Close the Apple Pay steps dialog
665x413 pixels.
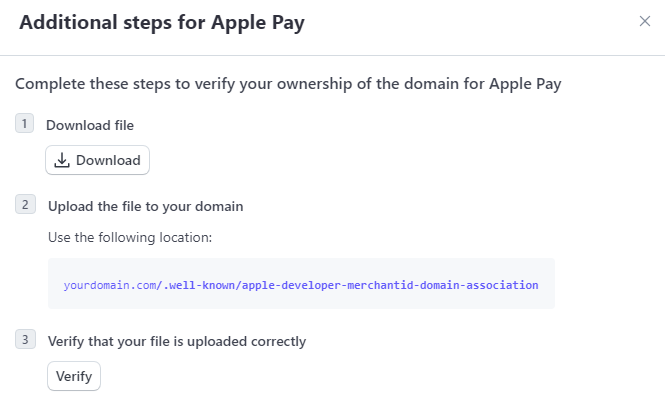[x=645, y=21]
